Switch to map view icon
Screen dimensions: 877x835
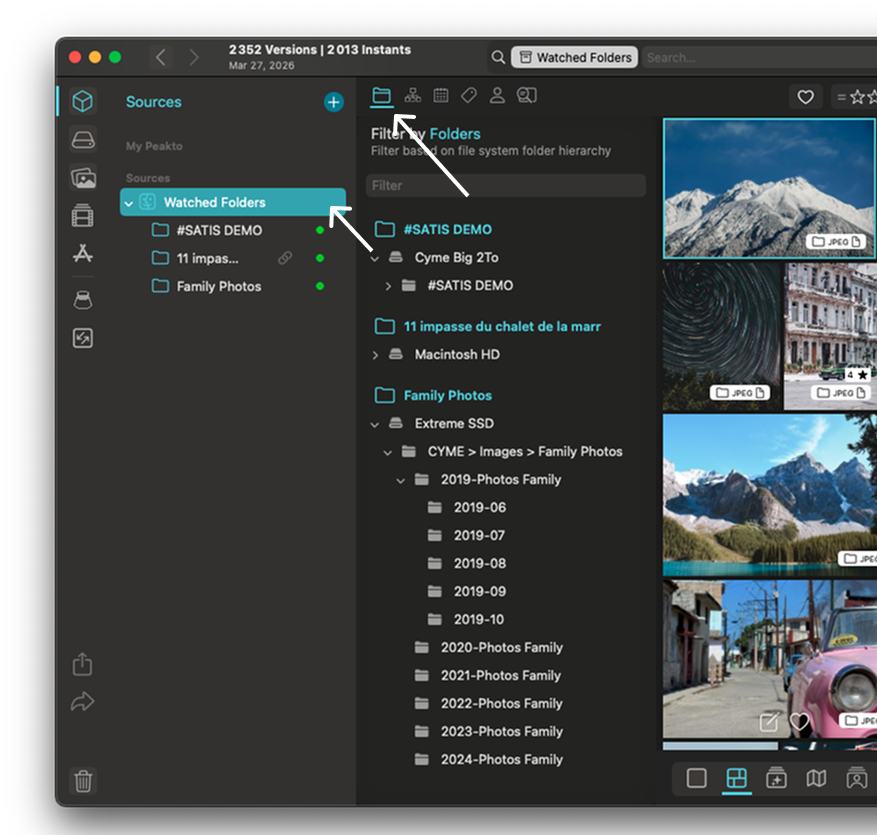(x=817, y=778)
